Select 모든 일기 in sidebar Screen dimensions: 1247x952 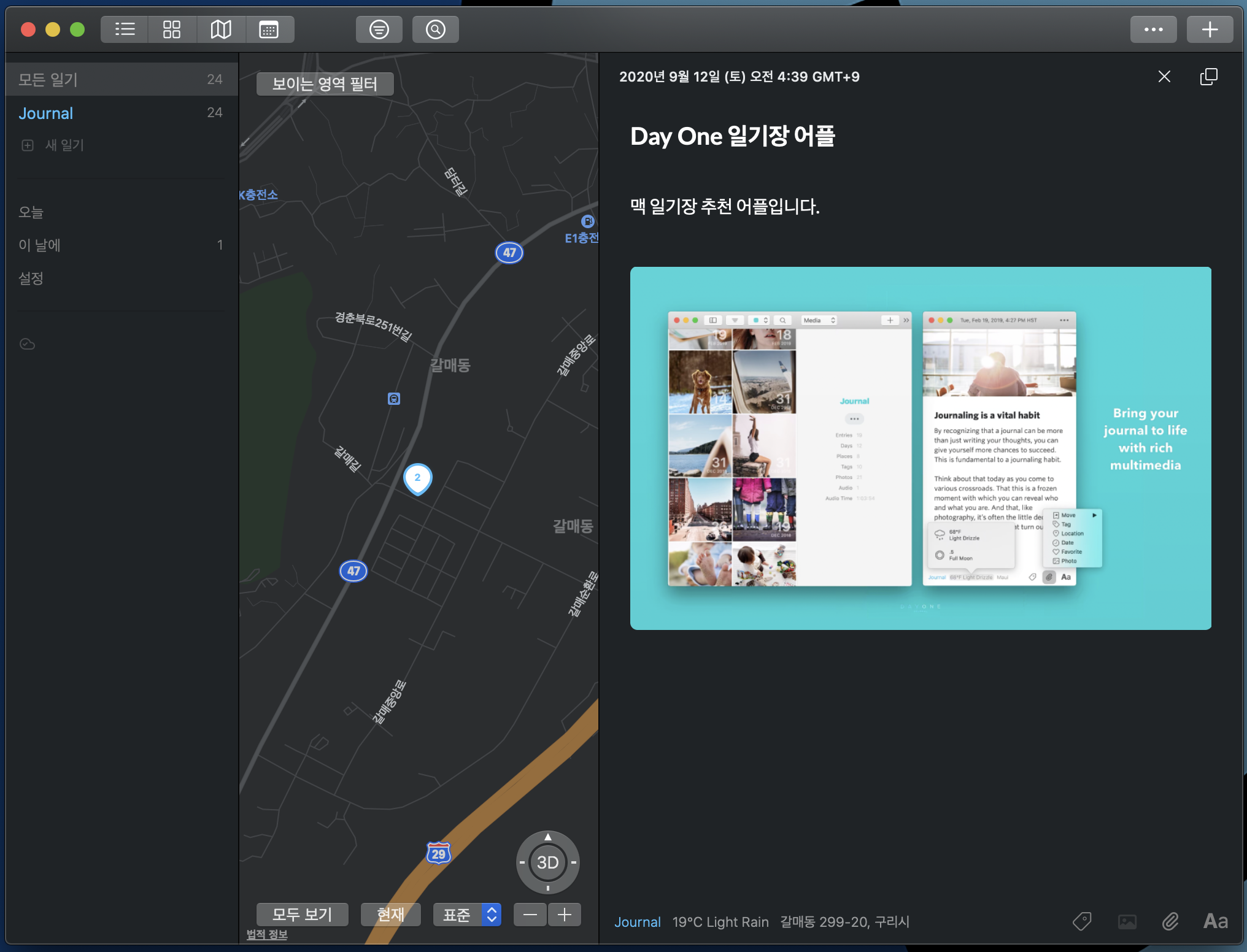(x=48, y=80)
